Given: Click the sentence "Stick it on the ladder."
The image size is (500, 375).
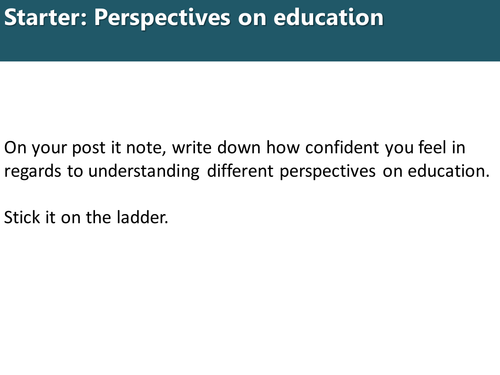Looking at the screenshot, I should [86, 217].
